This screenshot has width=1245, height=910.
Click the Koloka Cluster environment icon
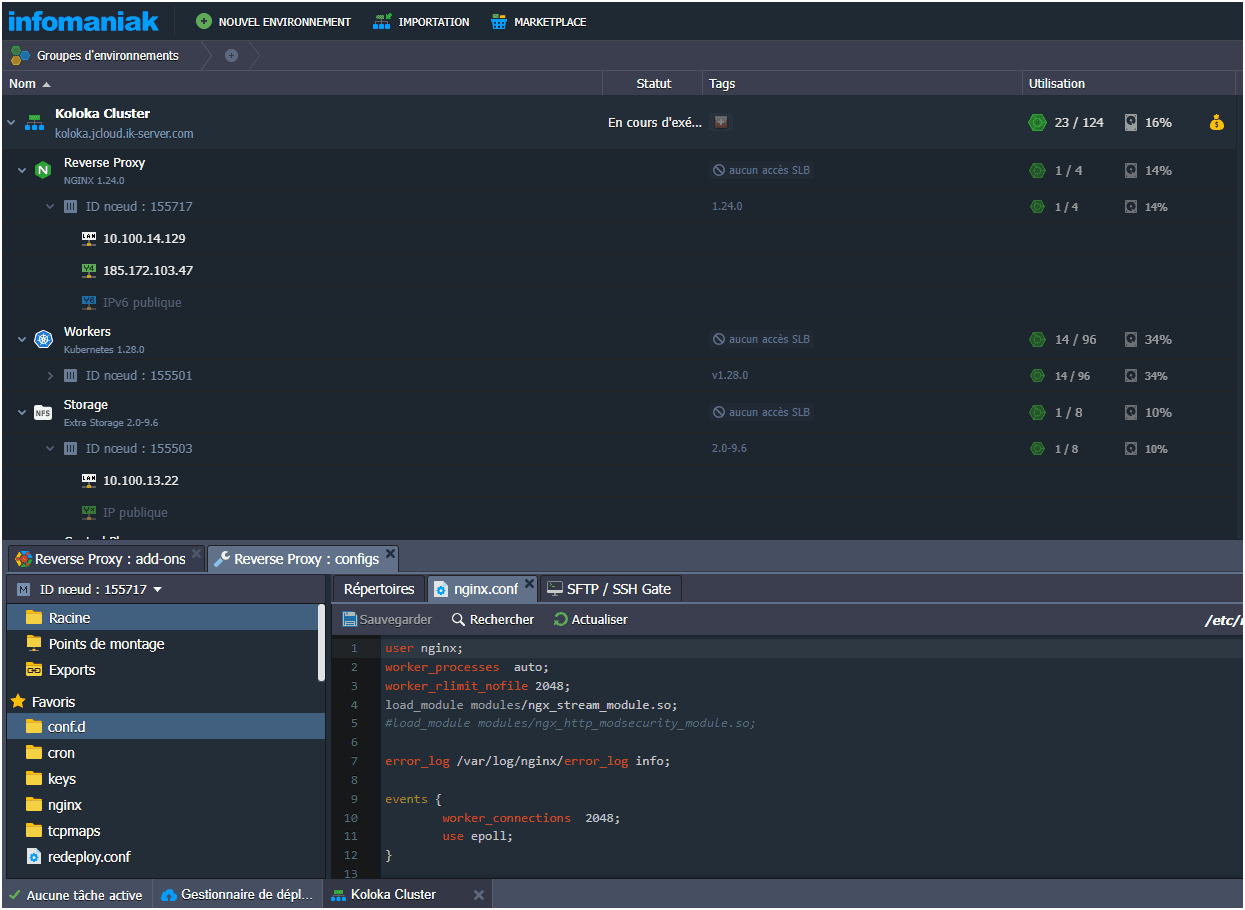click(x=35, y=122)
